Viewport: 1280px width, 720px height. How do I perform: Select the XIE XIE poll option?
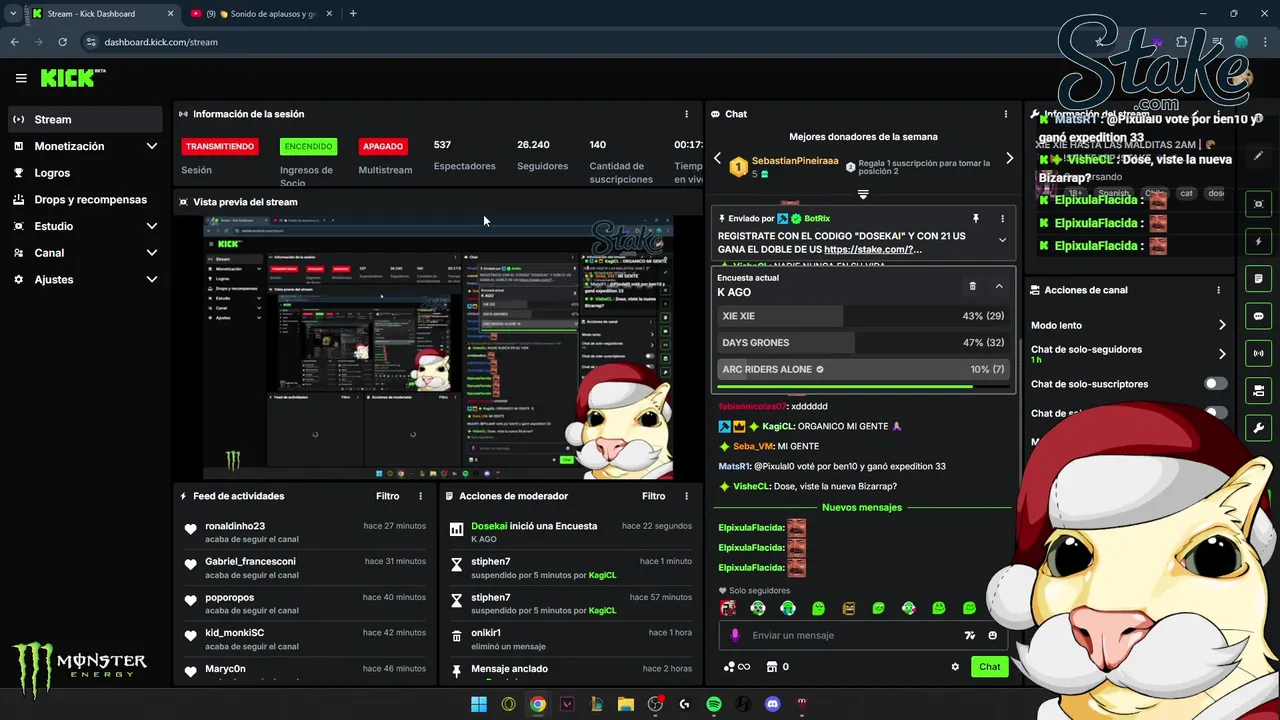coord(863,316)
